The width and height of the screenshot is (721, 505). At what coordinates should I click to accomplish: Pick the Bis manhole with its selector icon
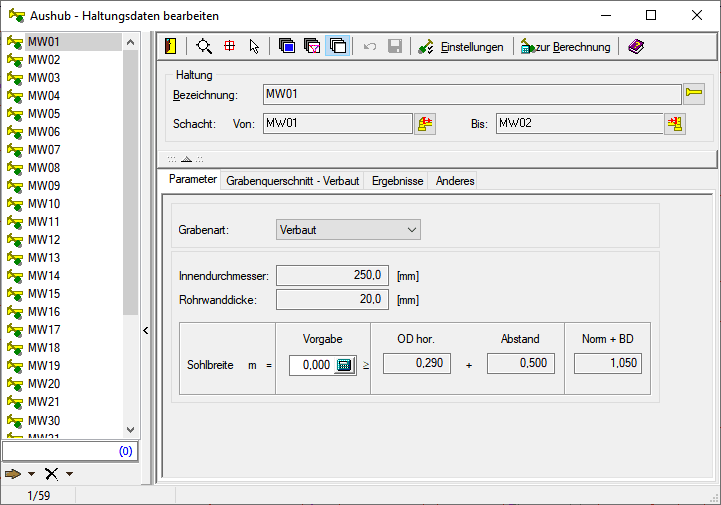pos(676,124)
